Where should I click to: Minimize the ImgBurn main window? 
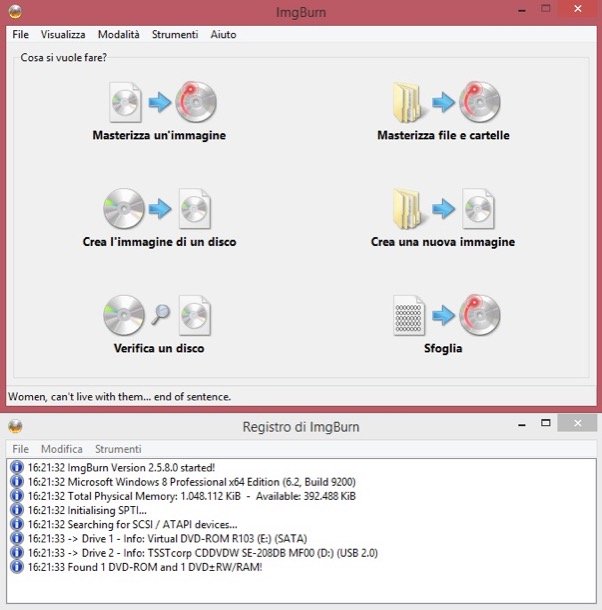pos(522,10)
